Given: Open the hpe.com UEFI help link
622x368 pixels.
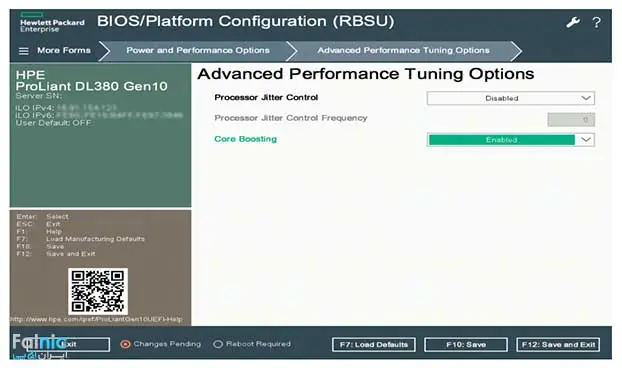Looking at the screenshot, I should click(96, 319).
